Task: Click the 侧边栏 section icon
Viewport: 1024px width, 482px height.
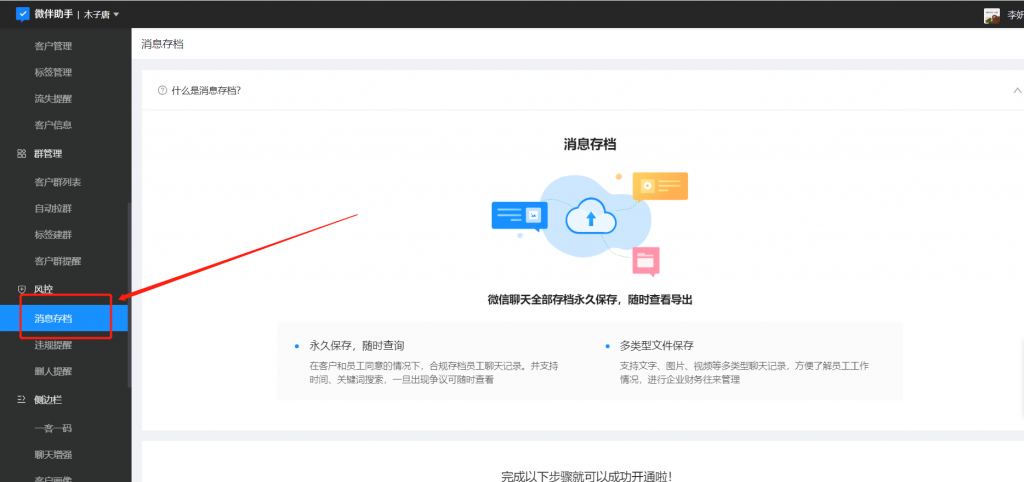Action: [x=22, y=400]
